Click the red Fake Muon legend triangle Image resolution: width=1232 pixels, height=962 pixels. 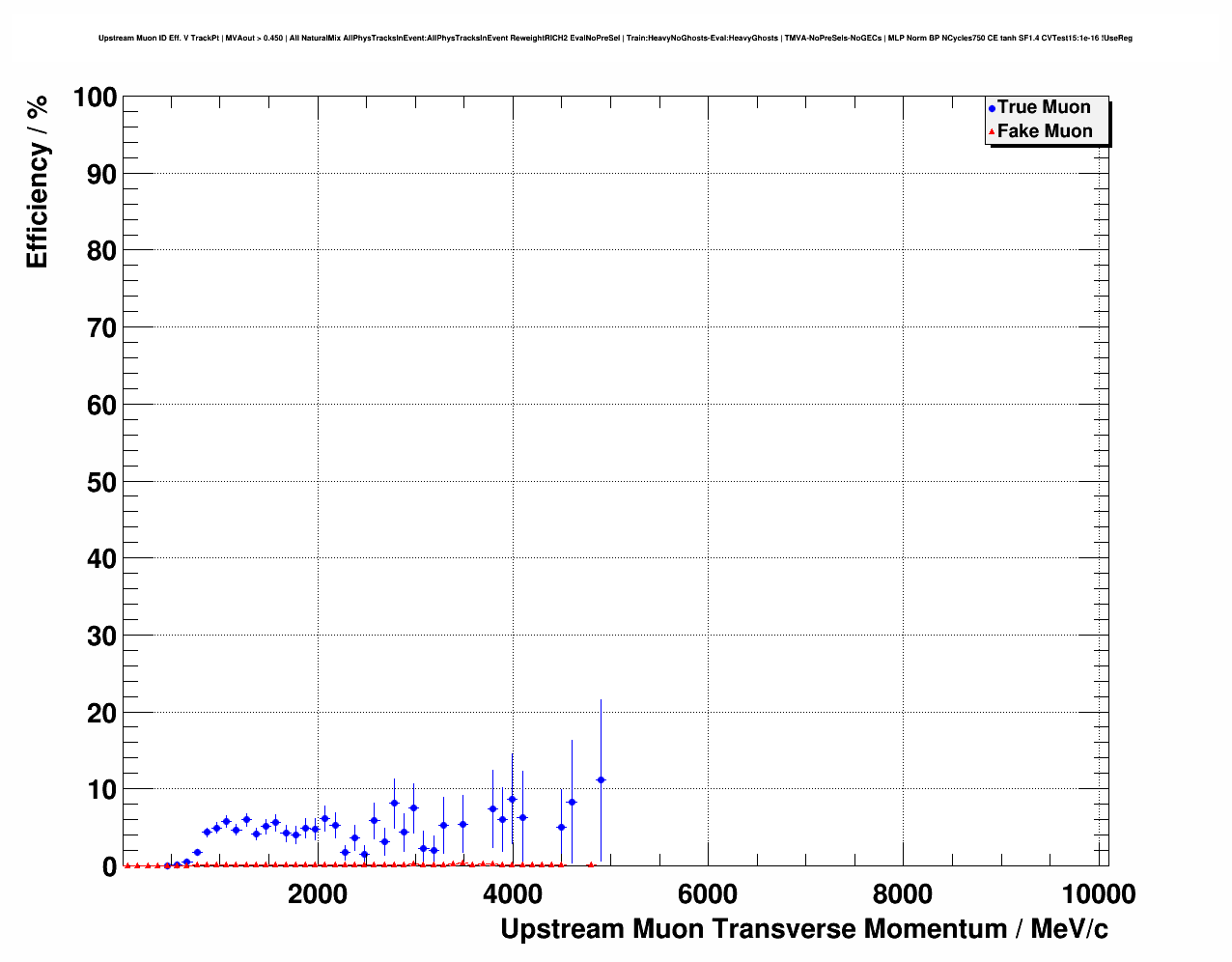click(x=992, y=132)
